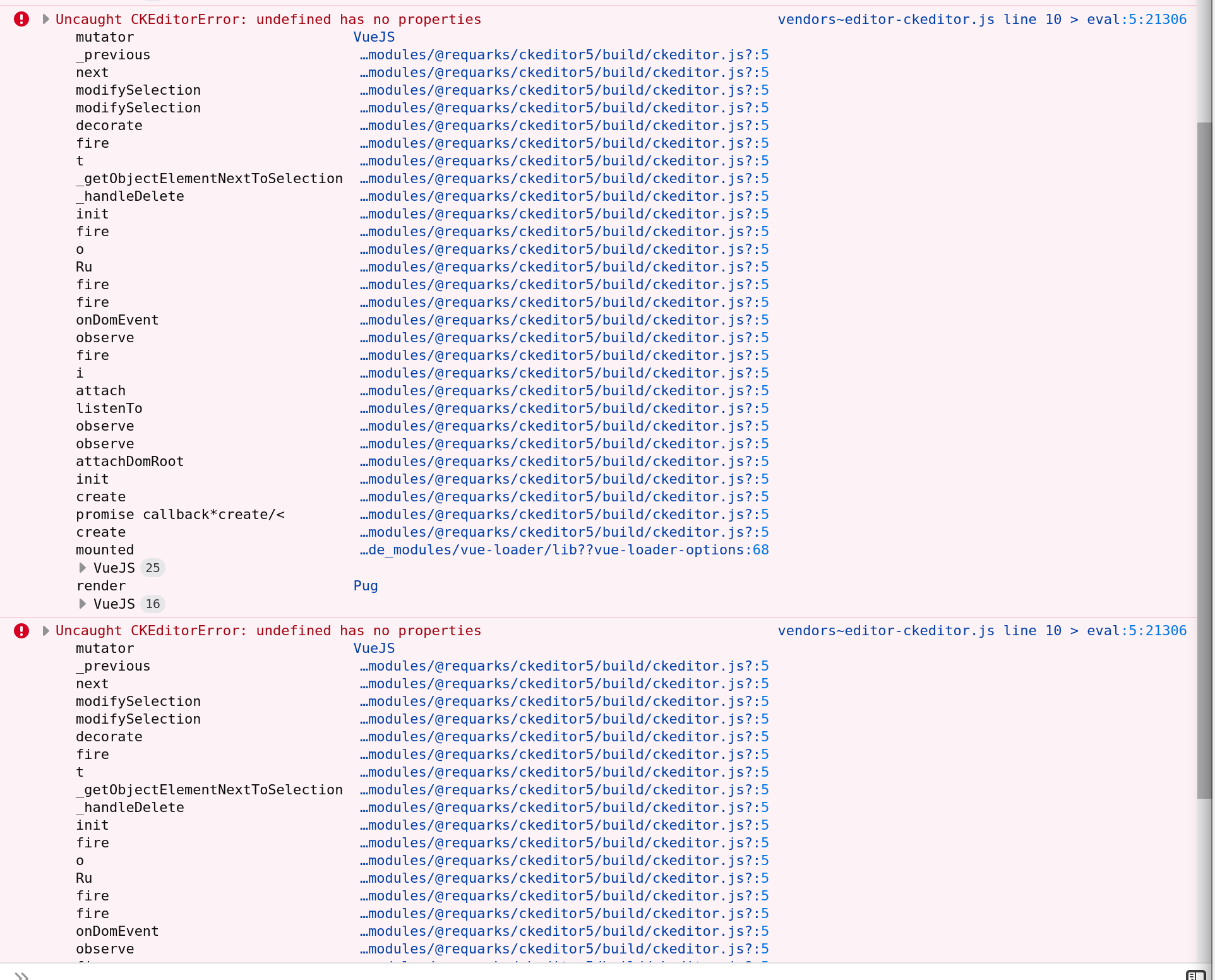Click the console input chevron prompt

(22, 975)
